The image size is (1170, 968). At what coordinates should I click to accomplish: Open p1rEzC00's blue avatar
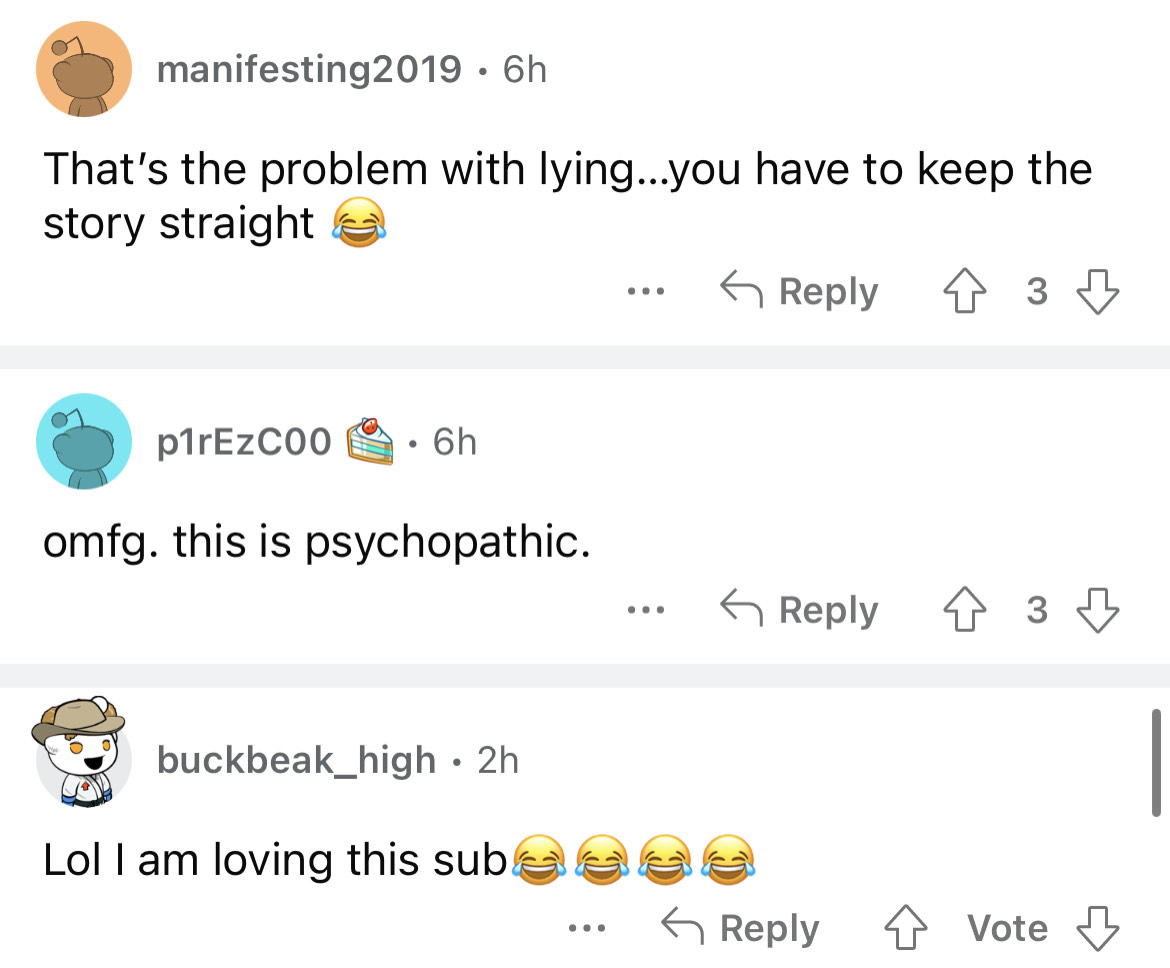84,441
